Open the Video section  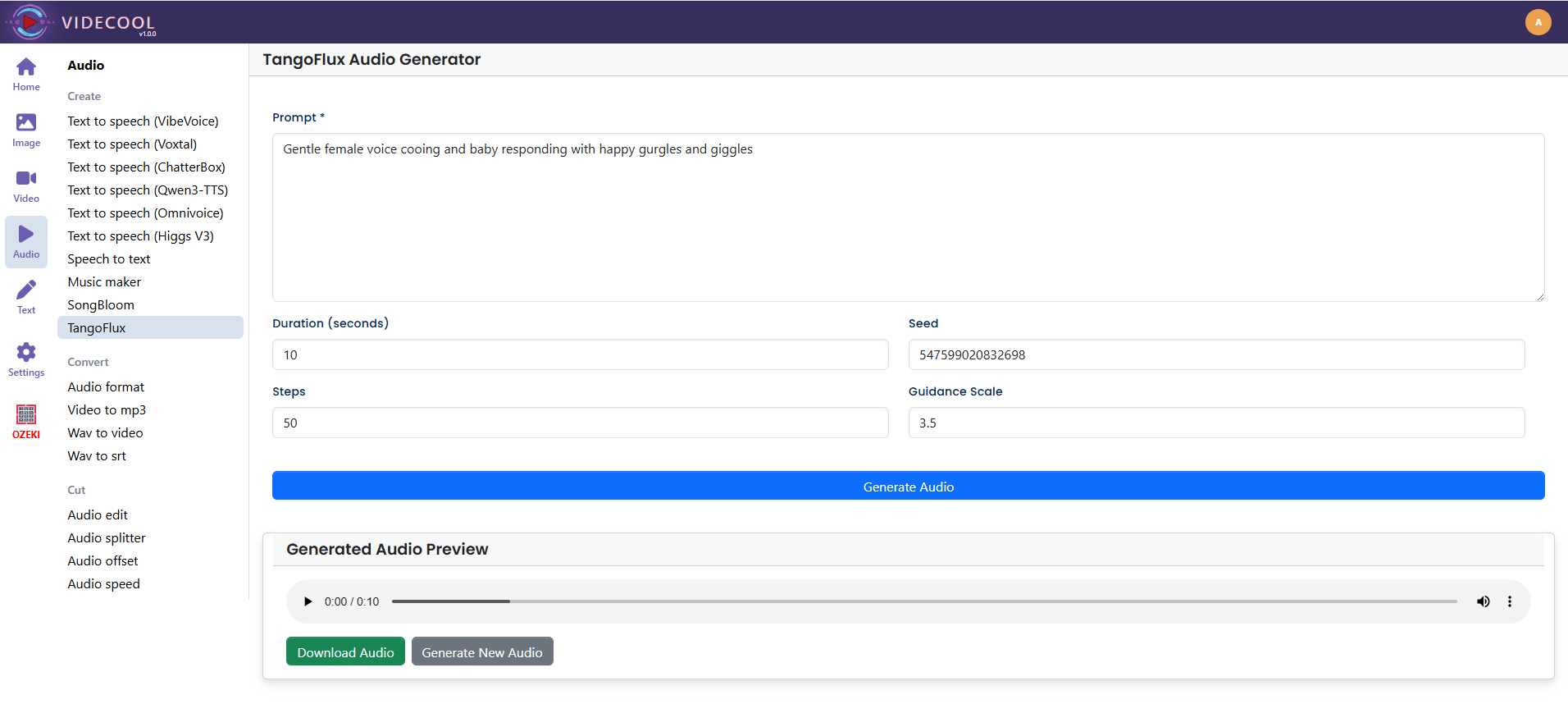pyautogui.click(x=26, y=185)
